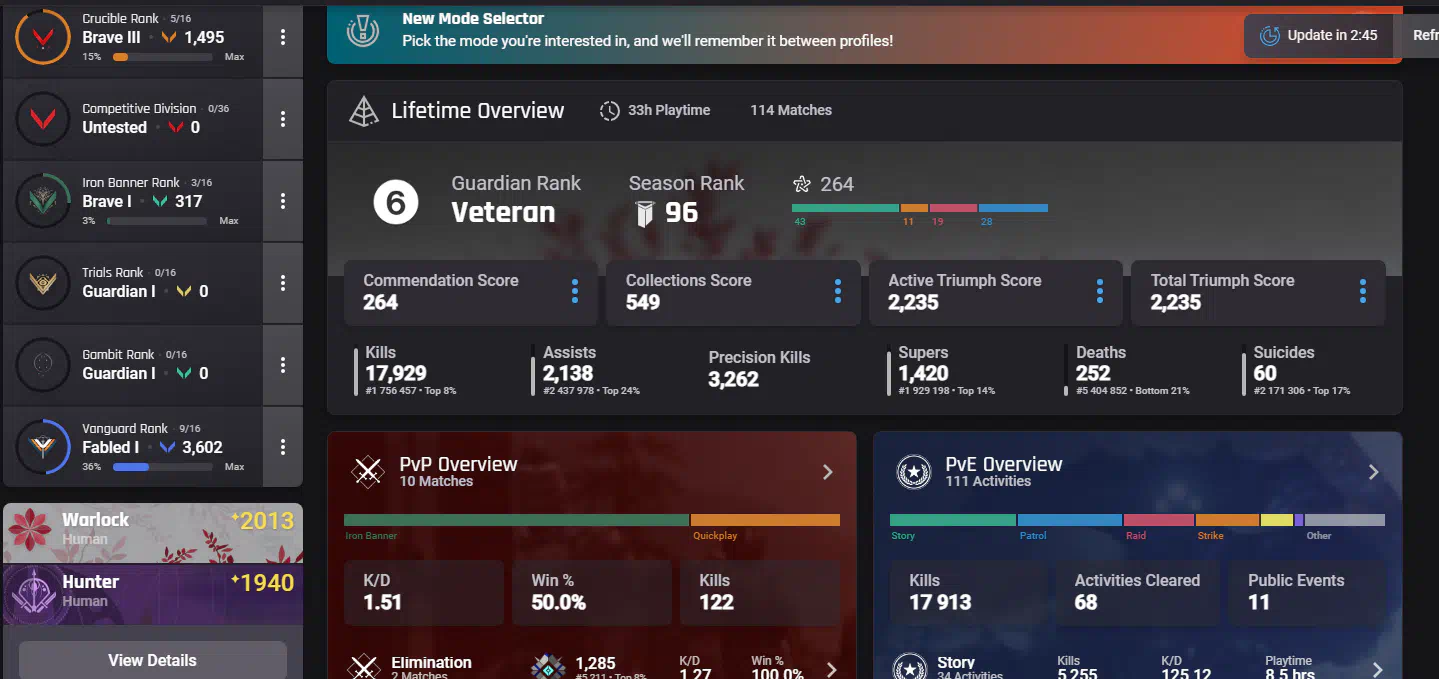Click the View Details button
Image resolution: width=1439 pixels, height=679 pixels.
pyautogui.click(x=153, y=660)
